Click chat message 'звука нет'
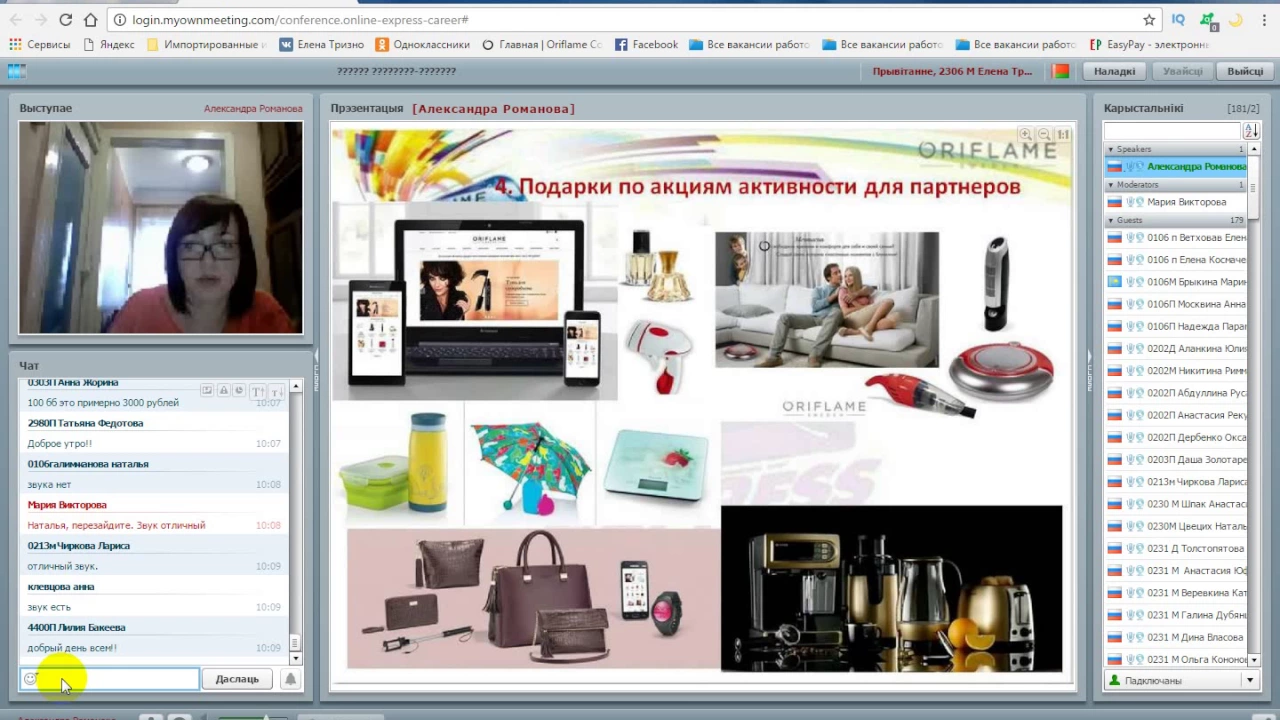 [x=49, y=485]
